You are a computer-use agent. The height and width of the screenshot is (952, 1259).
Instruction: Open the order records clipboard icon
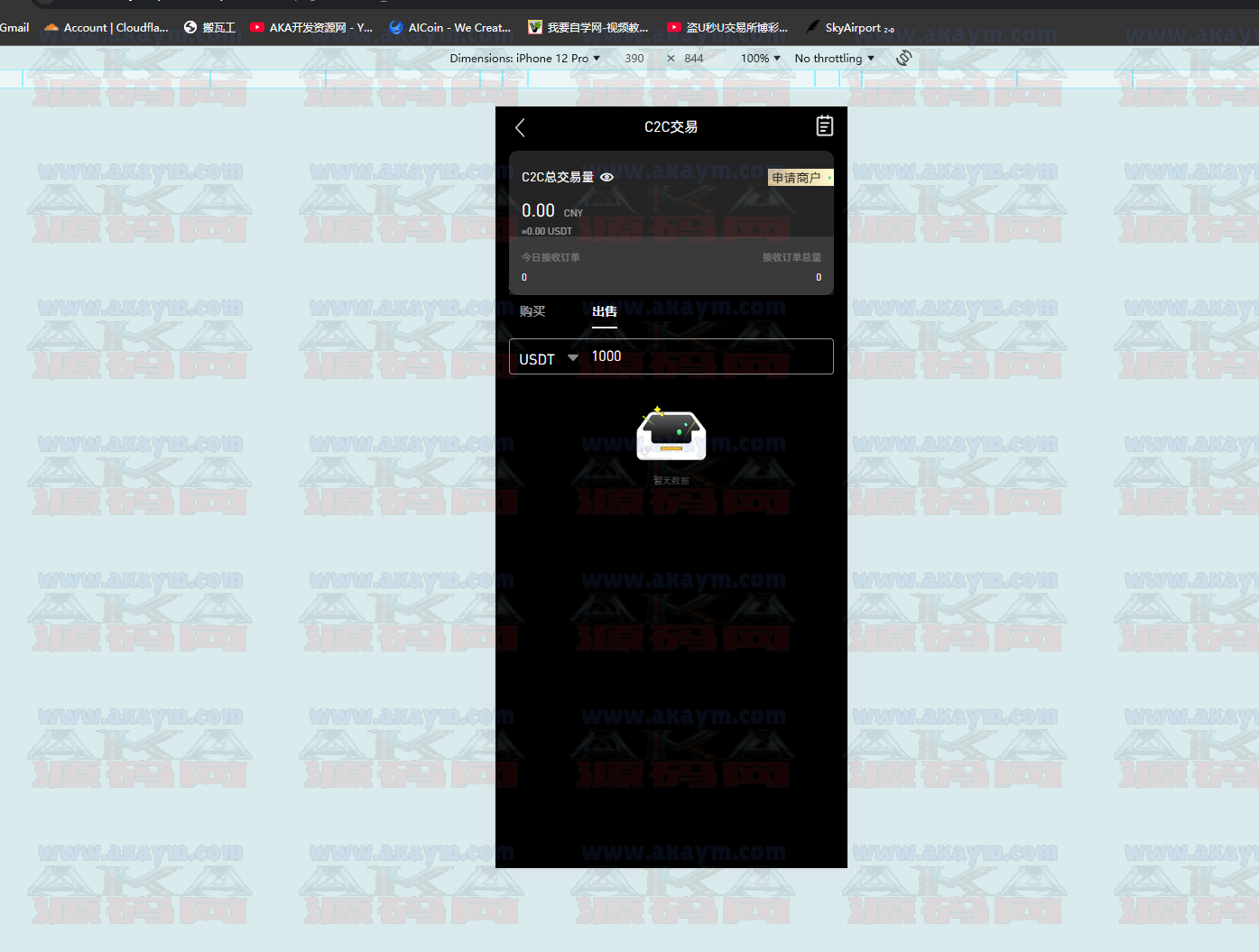coord(824,126)
